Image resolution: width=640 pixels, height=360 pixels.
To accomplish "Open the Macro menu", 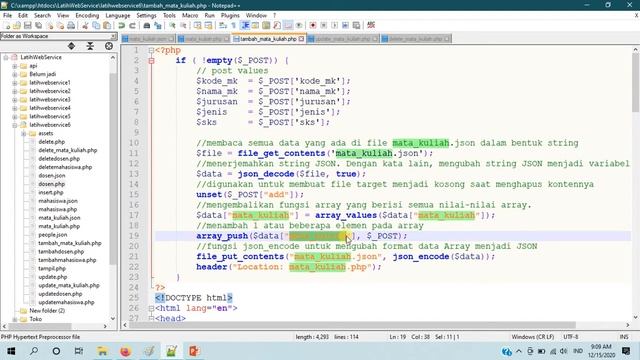I will pos(190,16).
